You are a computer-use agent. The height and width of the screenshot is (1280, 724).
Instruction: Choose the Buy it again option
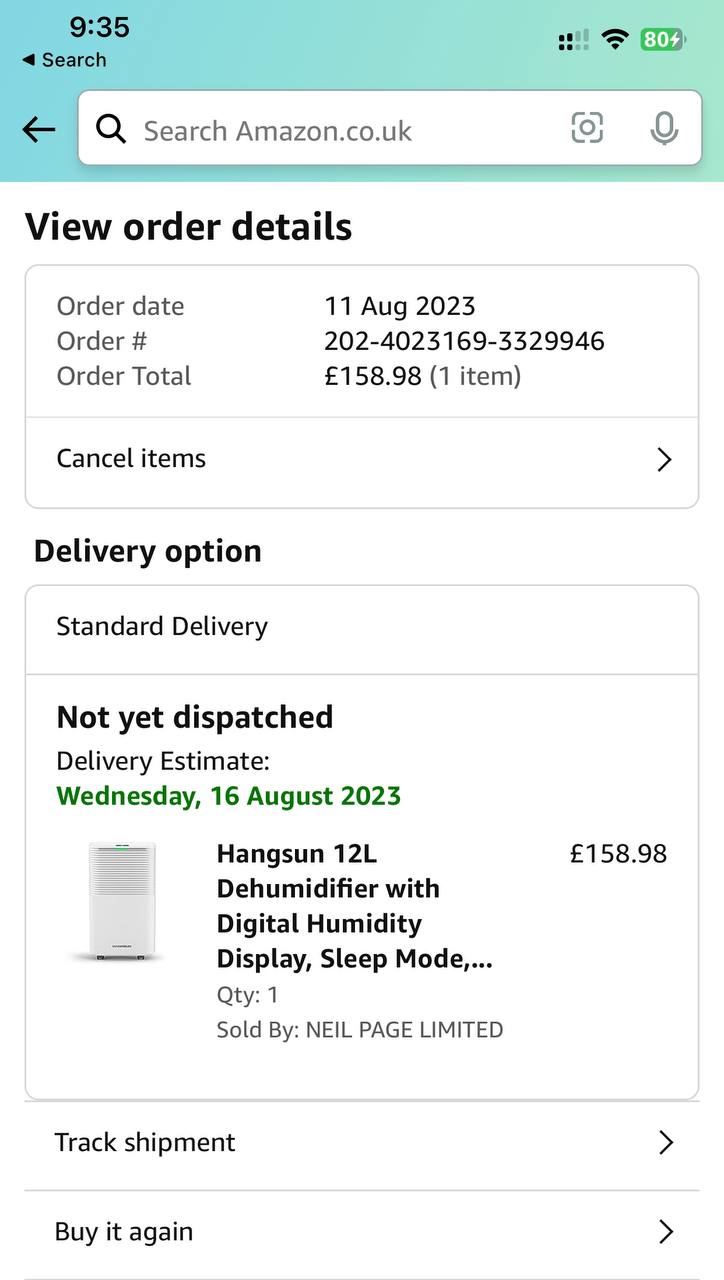[x=124, y=1232]
